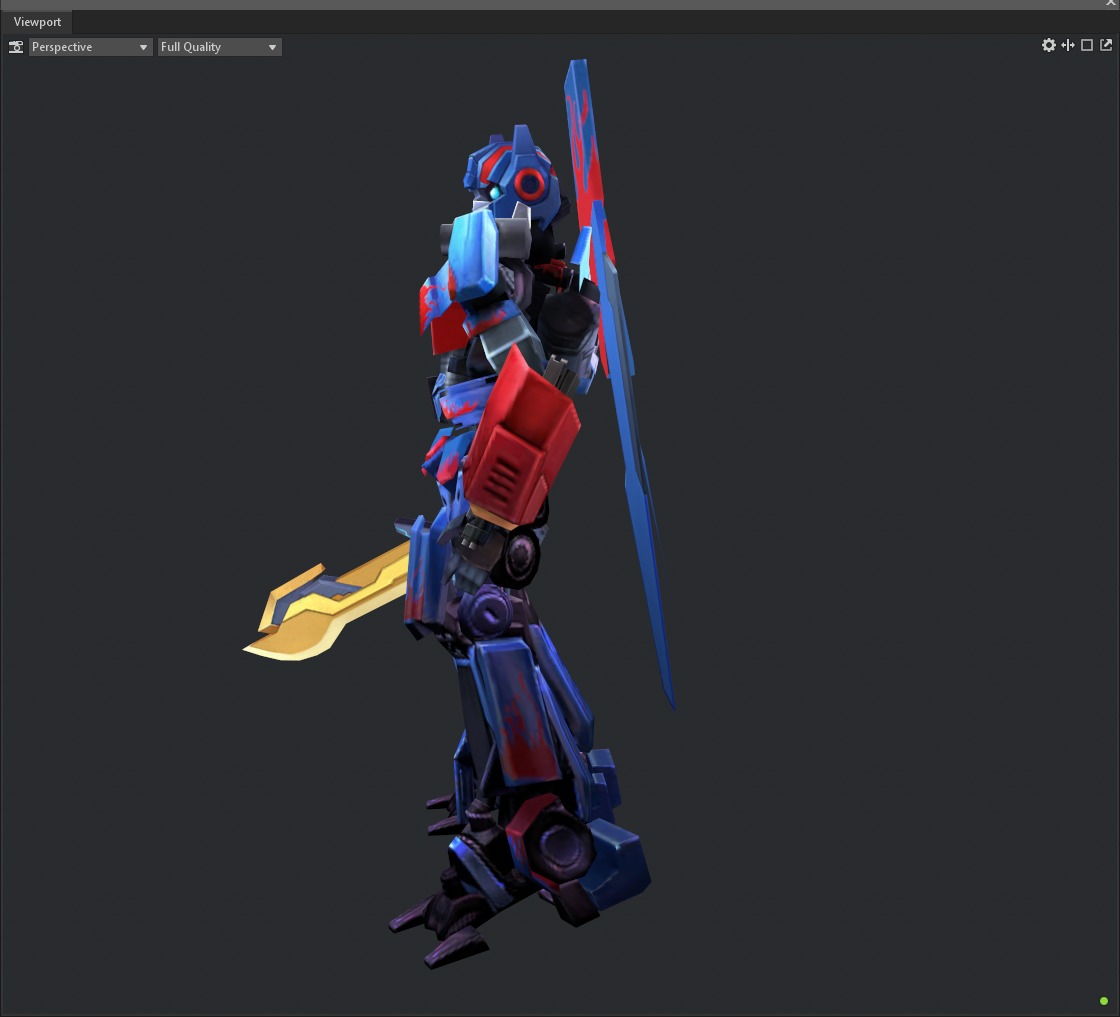Open the Perspective view dropdown
The height and width of the screenshot is (1017, 1120).
pyautogui.click(x=90, y=47)
